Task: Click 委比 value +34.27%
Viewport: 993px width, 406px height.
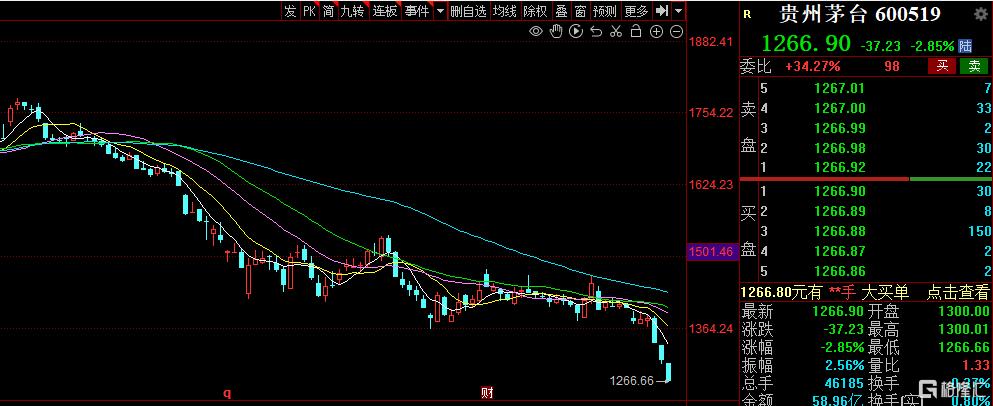Action: point(813,66)
